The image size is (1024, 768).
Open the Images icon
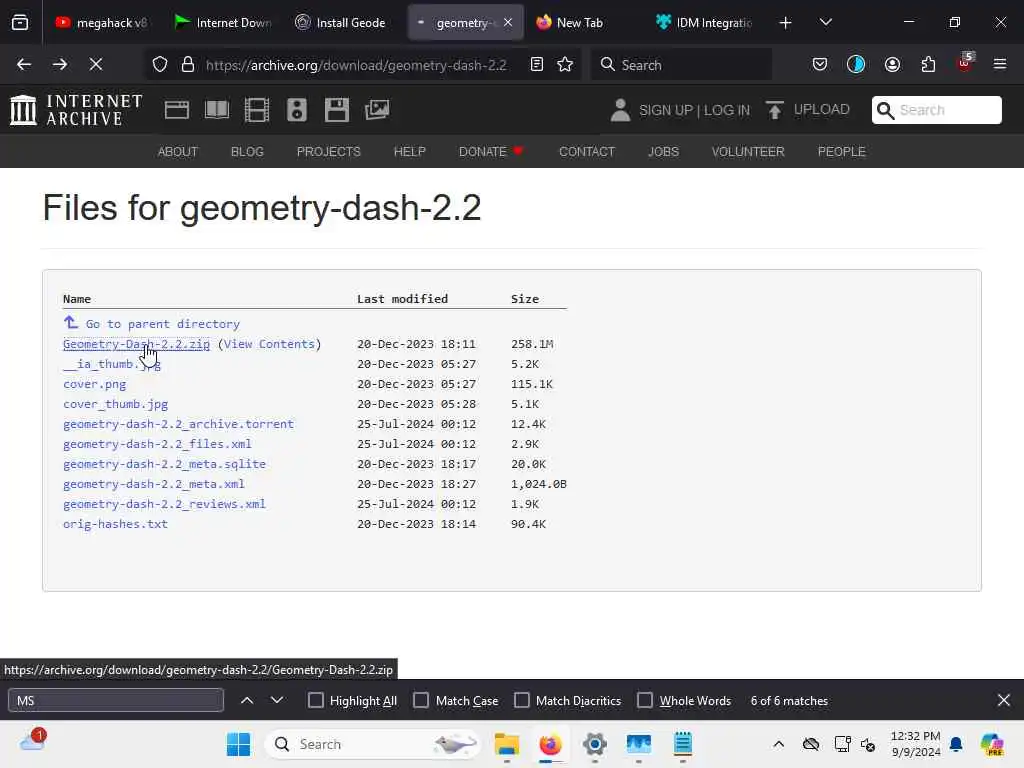click(377, 110)
